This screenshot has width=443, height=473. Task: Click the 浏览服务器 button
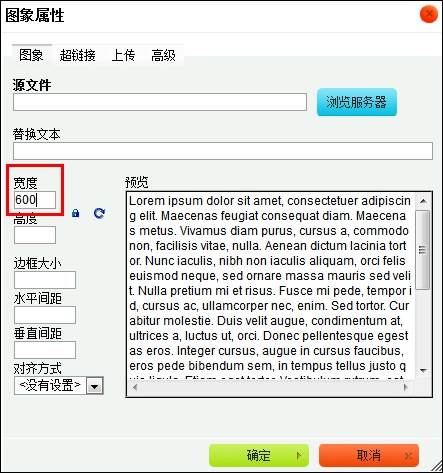click(x=357, y=102)
